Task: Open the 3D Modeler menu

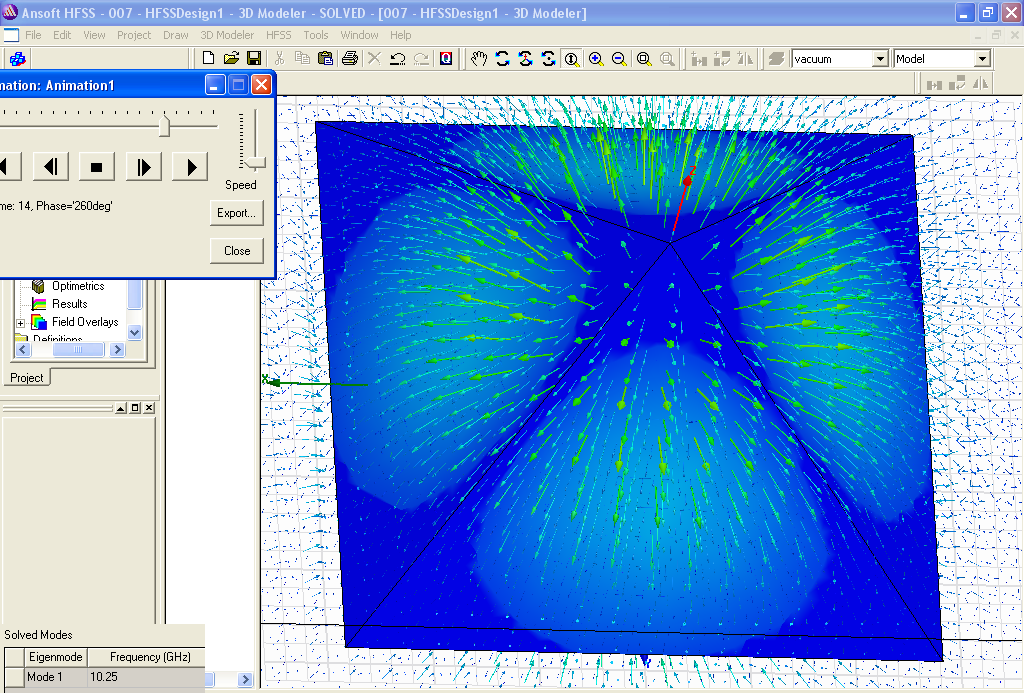Action: [x=227, y=35]
